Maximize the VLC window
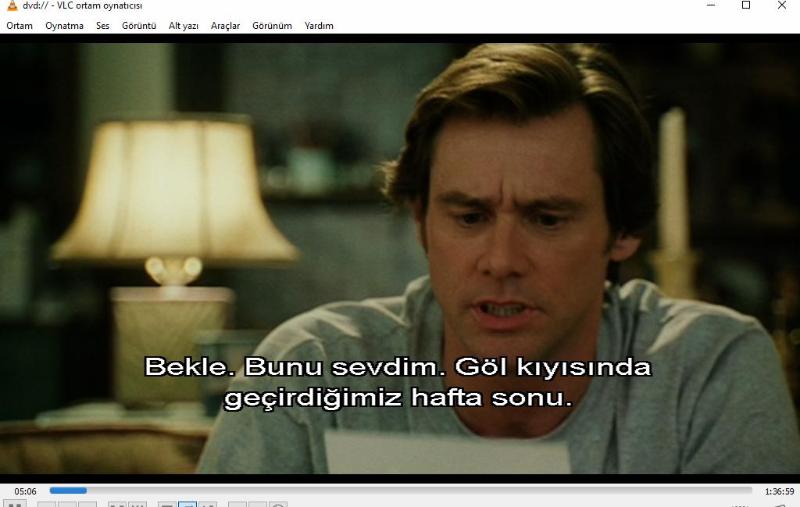This screenshot has height=507, width=800. pyautogui.click(x=746, y=5)
